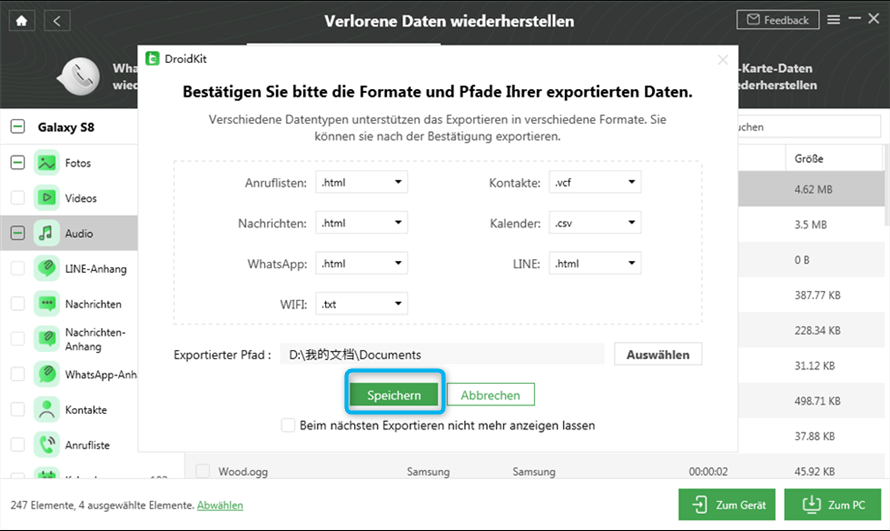The image size is (890, 531).
Task: Open the hamburger menu icon
Action: [x=833, y=20]
